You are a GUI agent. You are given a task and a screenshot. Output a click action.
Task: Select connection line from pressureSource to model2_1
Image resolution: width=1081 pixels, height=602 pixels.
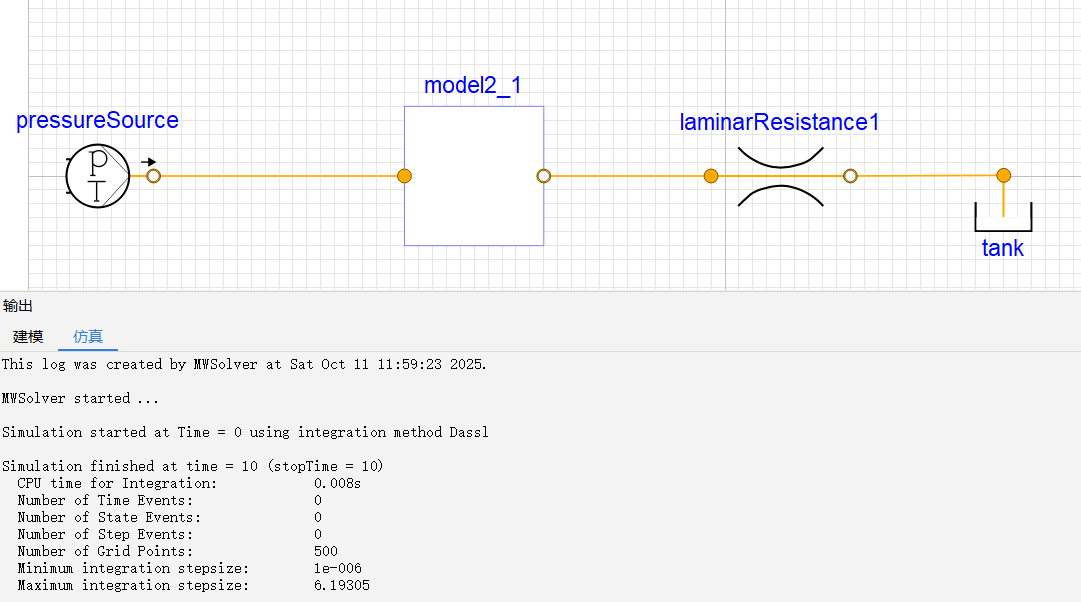[x=279, y=176]
